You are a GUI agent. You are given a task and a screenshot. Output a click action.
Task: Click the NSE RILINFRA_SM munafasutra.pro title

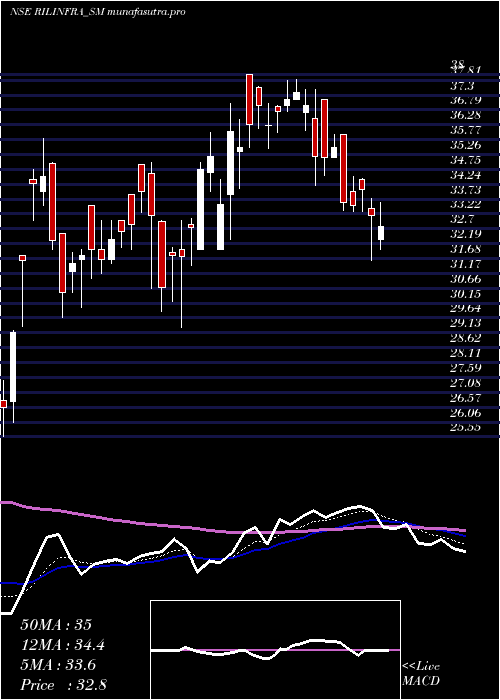tap(98, 12)
